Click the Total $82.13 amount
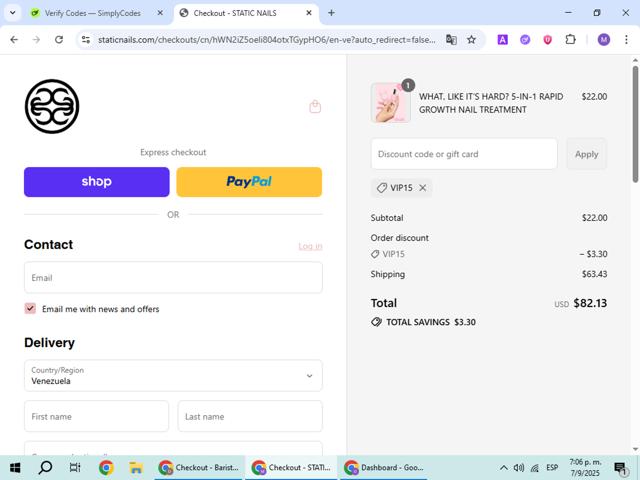The height and width of the screenshot is (480, 640). coord(590,303)
